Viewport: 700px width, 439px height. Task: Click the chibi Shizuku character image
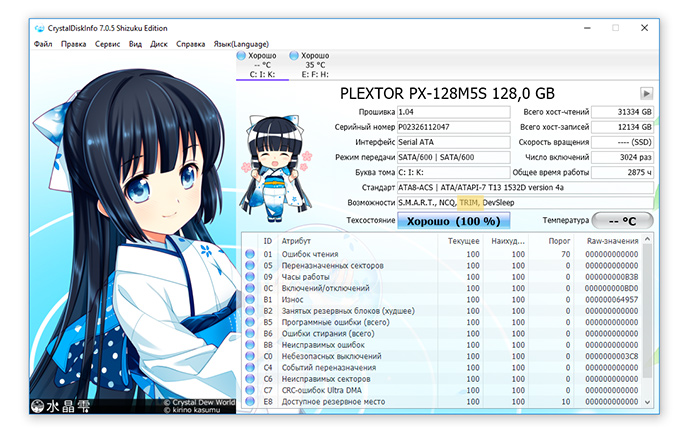[x=275, y=167]
